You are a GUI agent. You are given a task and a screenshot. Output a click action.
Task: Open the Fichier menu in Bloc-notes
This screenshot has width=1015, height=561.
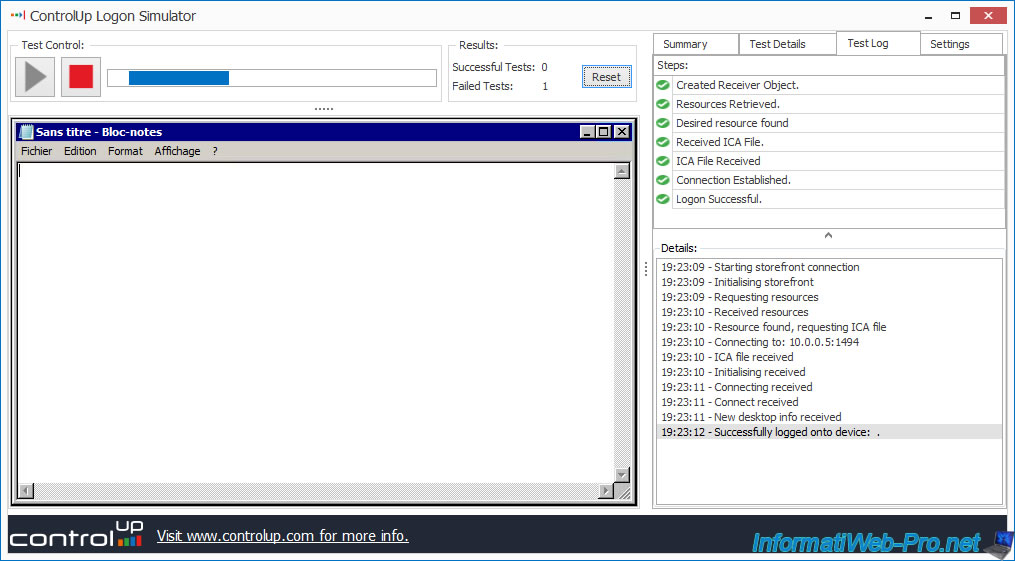click(x=36, y=151)
